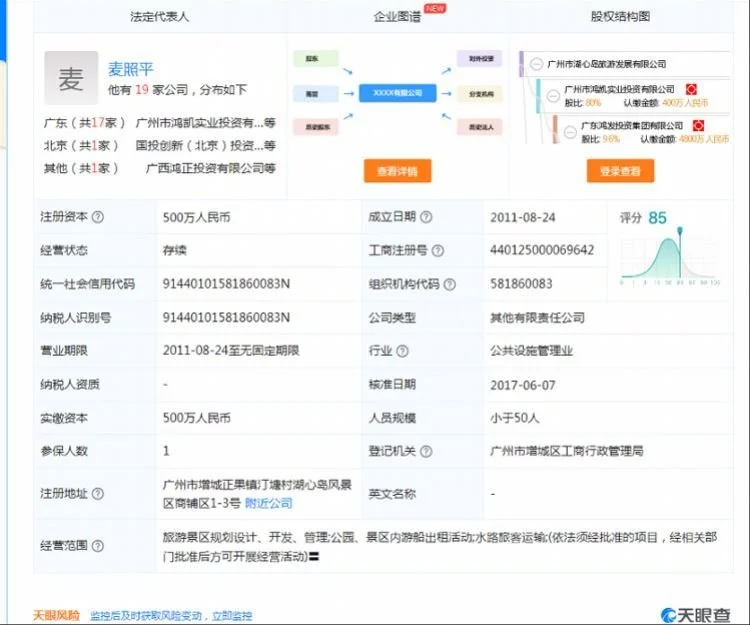750x625 pixels.
Task: Open the 法定代表人 tab
Action: tap(159, 17)
